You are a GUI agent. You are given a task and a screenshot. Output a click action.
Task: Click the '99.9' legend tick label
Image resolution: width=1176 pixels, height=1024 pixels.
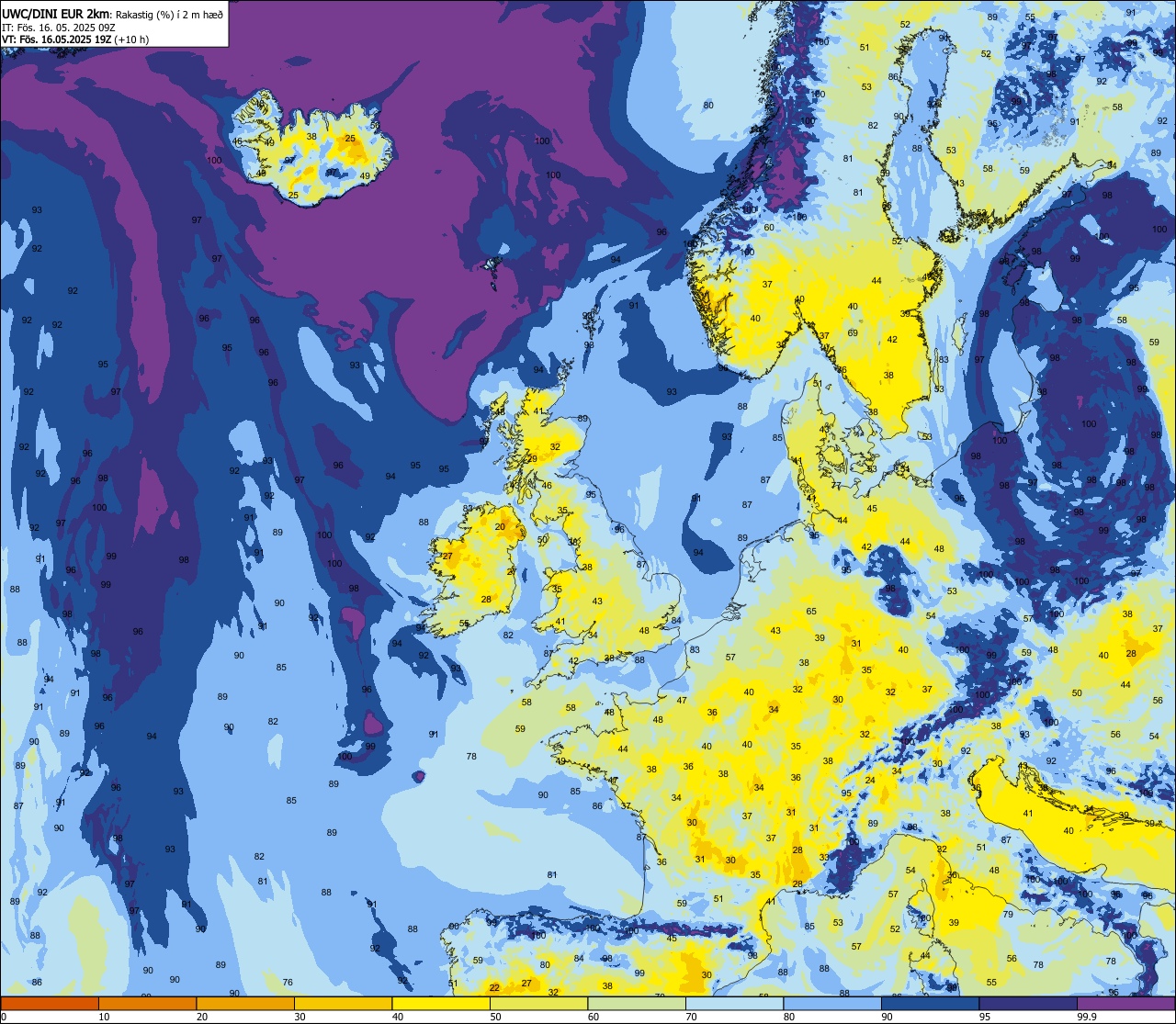1087,1017
